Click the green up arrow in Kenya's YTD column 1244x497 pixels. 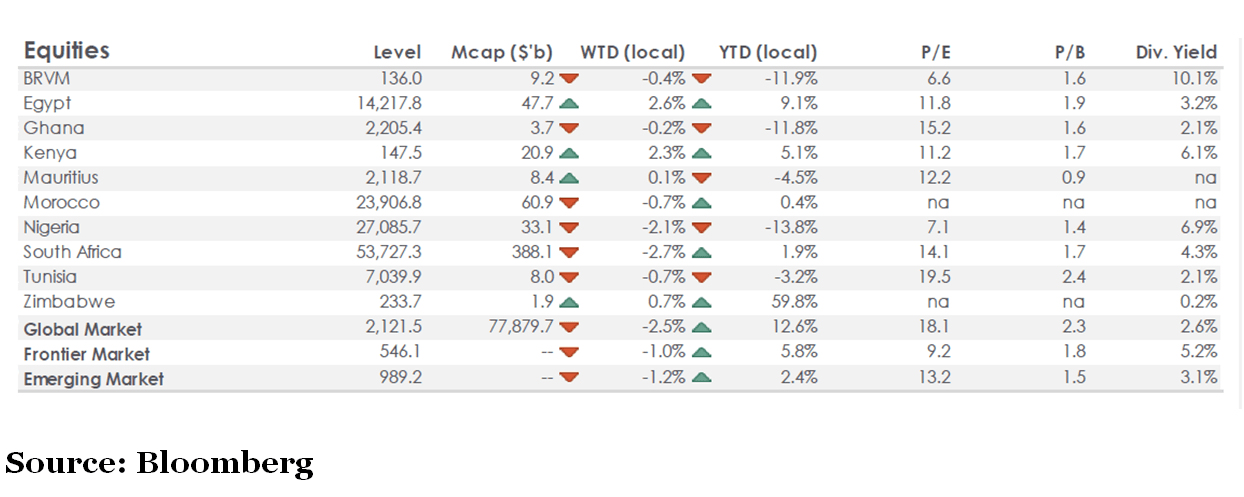[x=701, y=153]
